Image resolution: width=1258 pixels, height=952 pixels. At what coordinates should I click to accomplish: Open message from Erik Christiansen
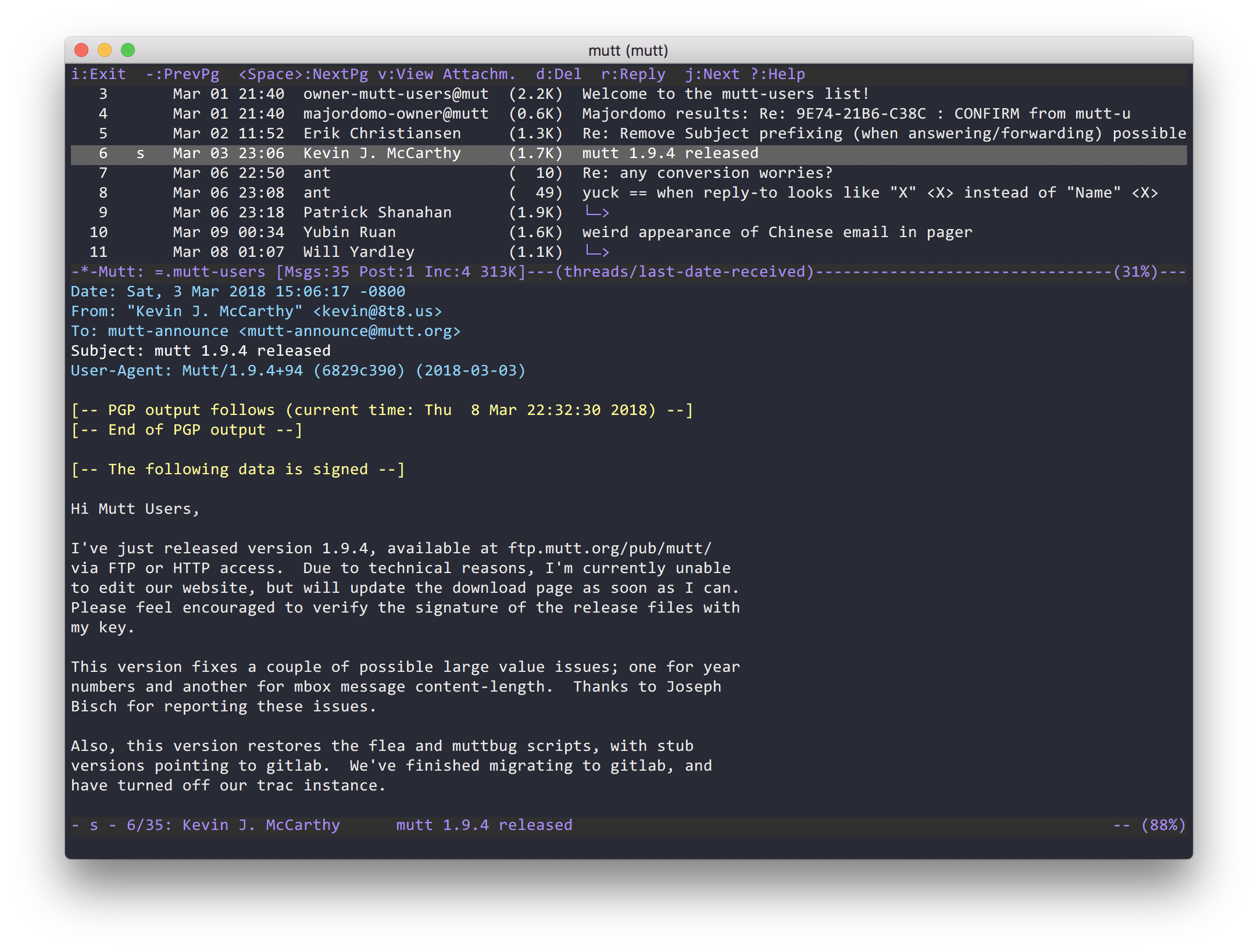tap(628, 132)
